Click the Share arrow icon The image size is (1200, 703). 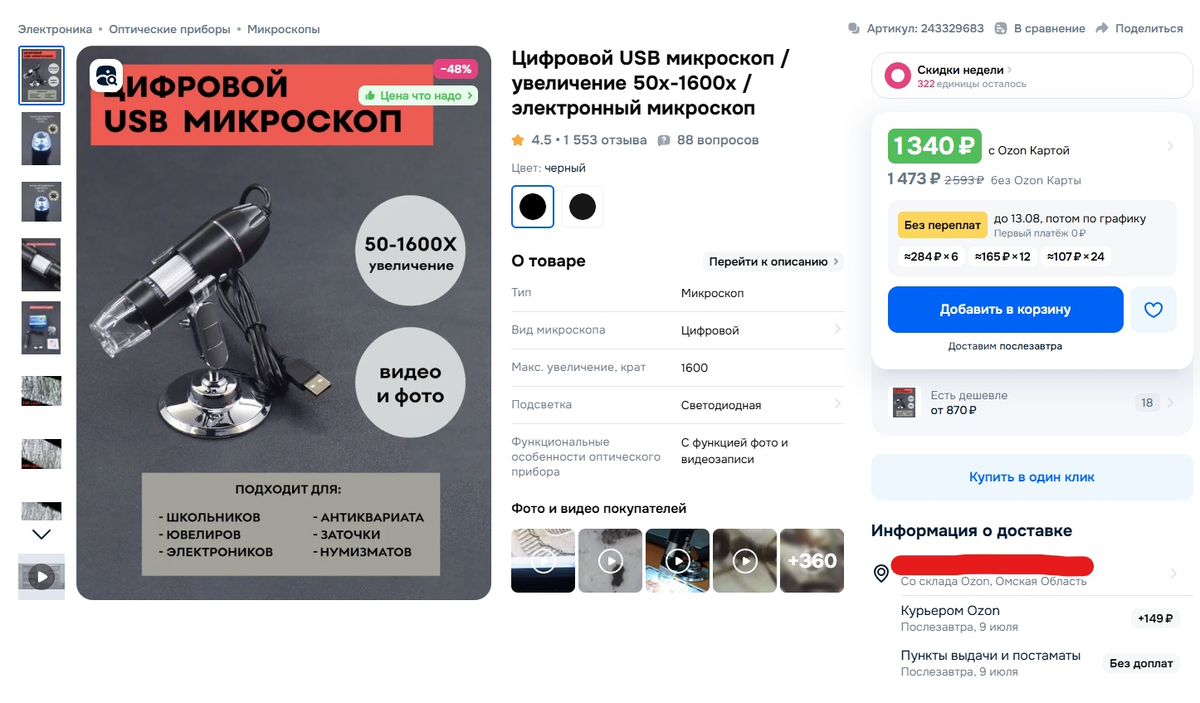pyautogui.click(x=1101, y=28)
